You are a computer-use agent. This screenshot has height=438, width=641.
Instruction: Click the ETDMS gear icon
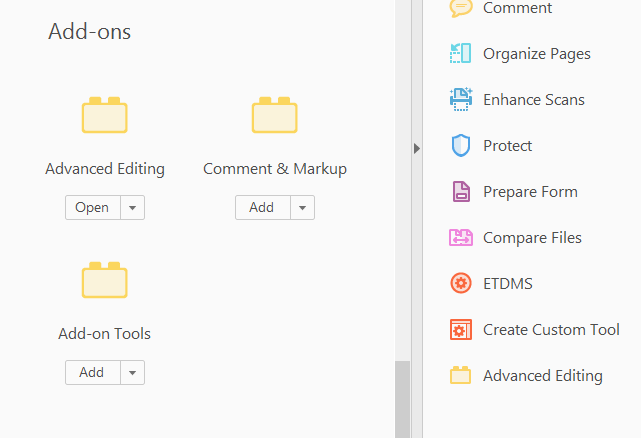tap(460, 284)
